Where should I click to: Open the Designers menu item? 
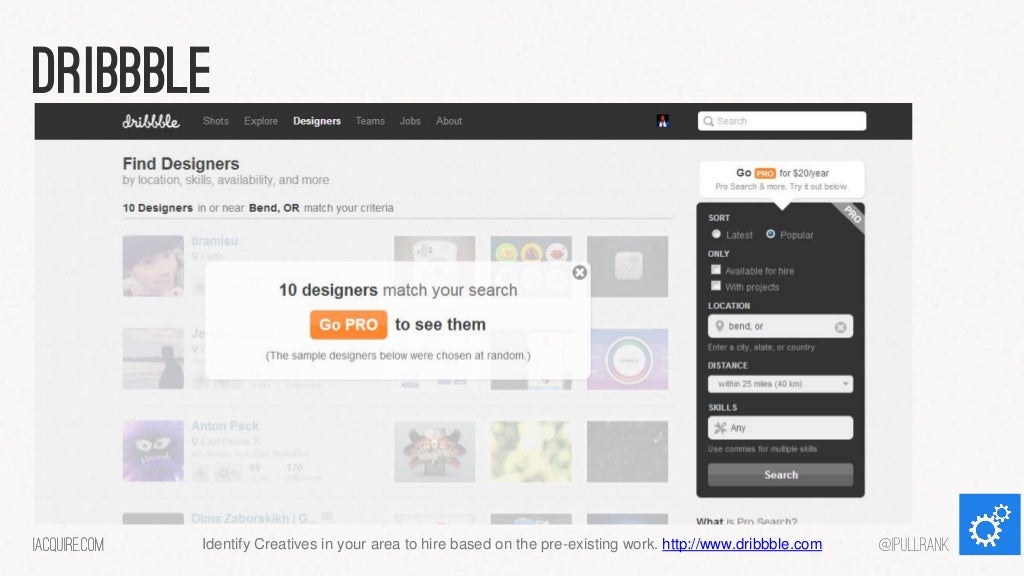click(x=317, y=121)
